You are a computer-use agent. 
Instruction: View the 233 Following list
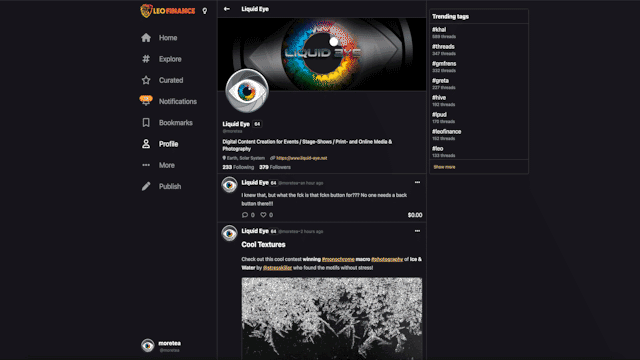(x=238, y=167)
